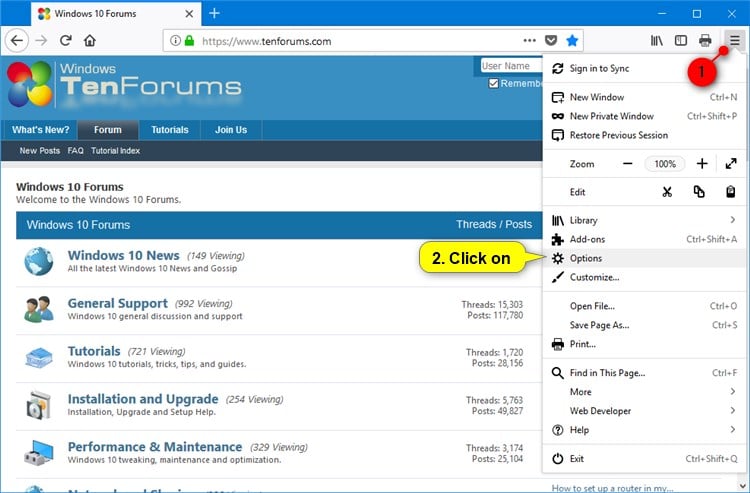Paste using the clipboard icon
The image size is (750, 493).
pyautogui.click(x=730, y=192)
